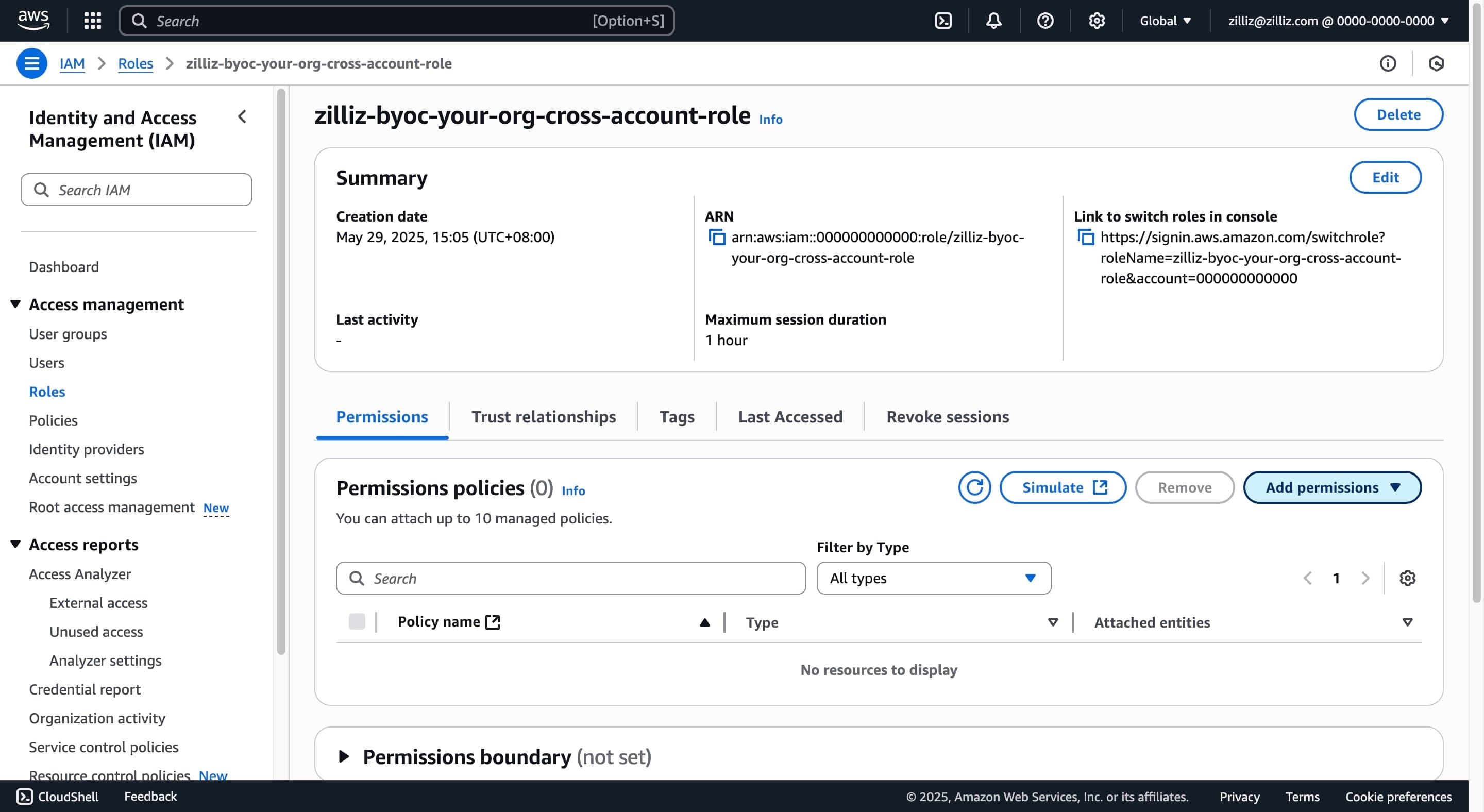This screenshot has height=812, width=1484.
Task: Click Info link beside Permissions policies
Action: pos(573,490)
